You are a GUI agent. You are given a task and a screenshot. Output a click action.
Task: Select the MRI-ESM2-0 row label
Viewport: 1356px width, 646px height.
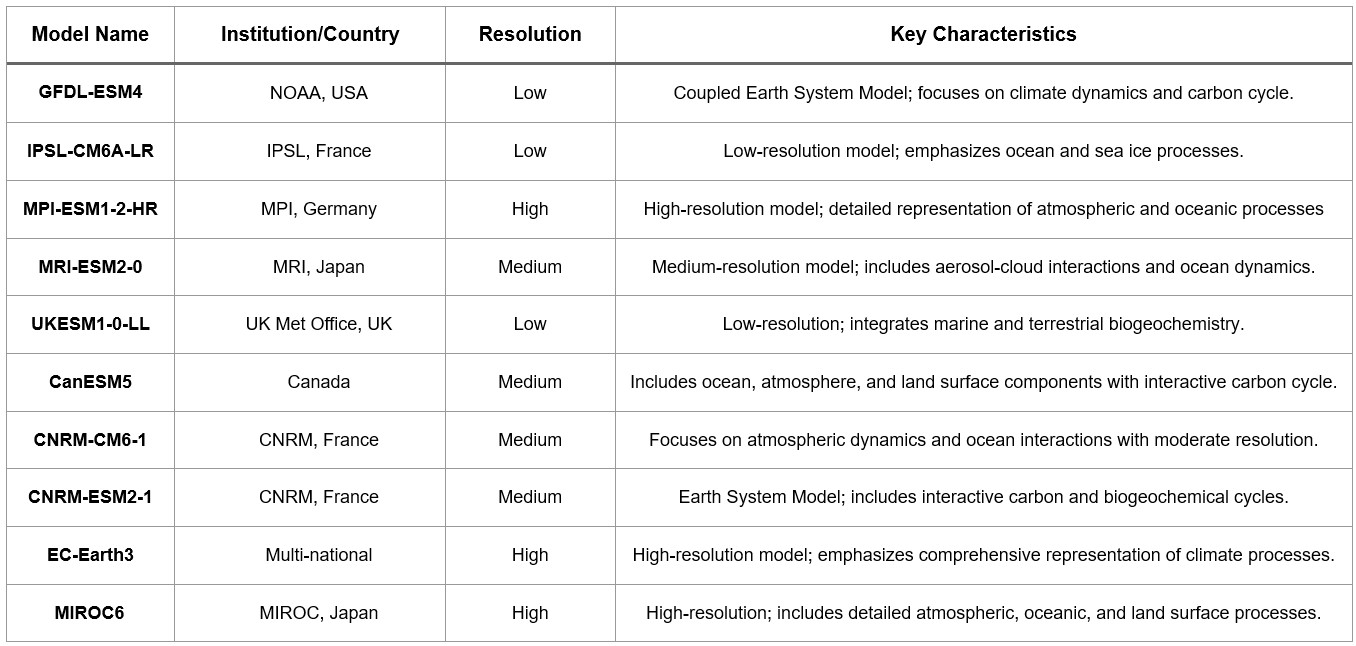(90, 267)
